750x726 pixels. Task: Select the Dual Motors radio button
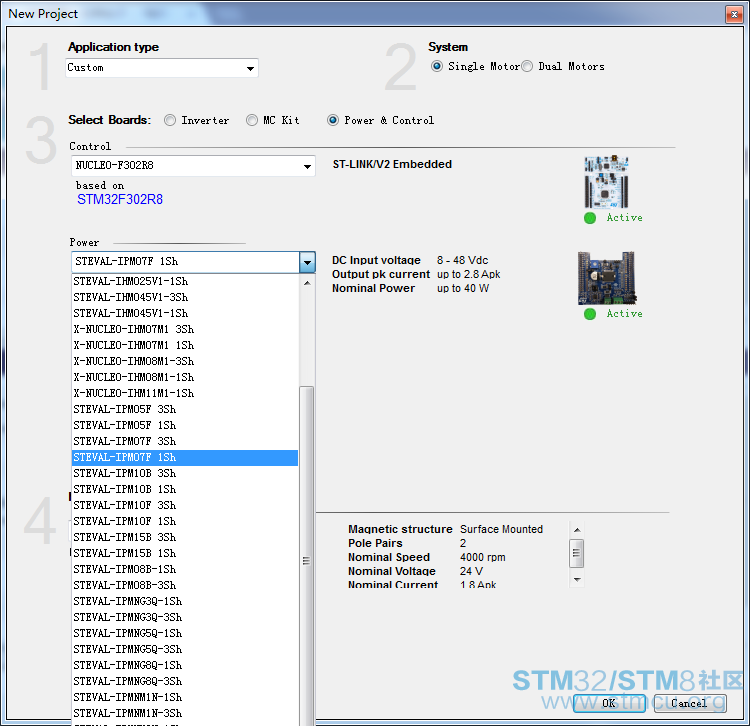(x=527, y=66)
